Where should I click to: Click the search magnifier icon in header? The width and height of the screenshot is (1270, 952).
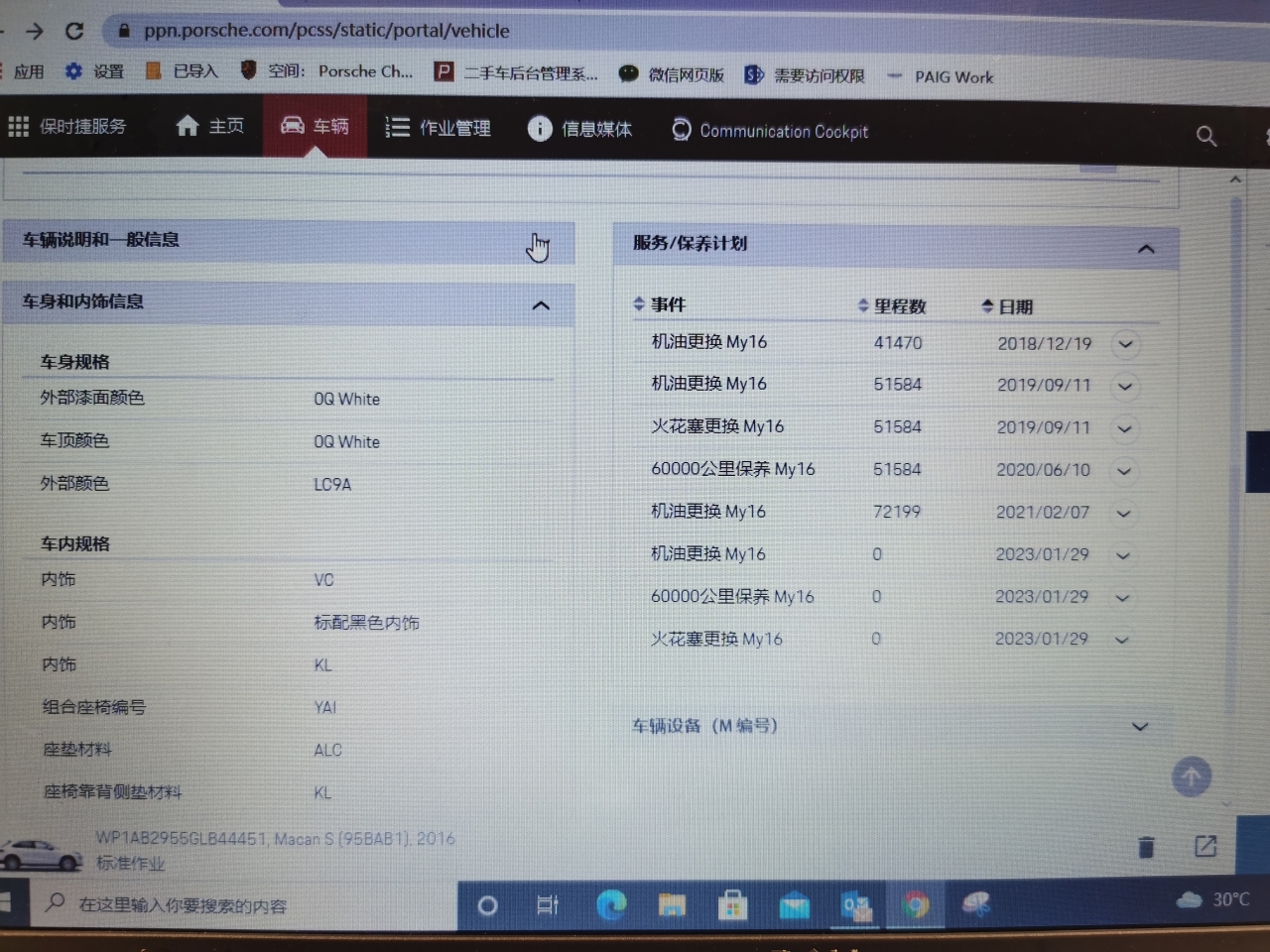tap(1206, 136)
